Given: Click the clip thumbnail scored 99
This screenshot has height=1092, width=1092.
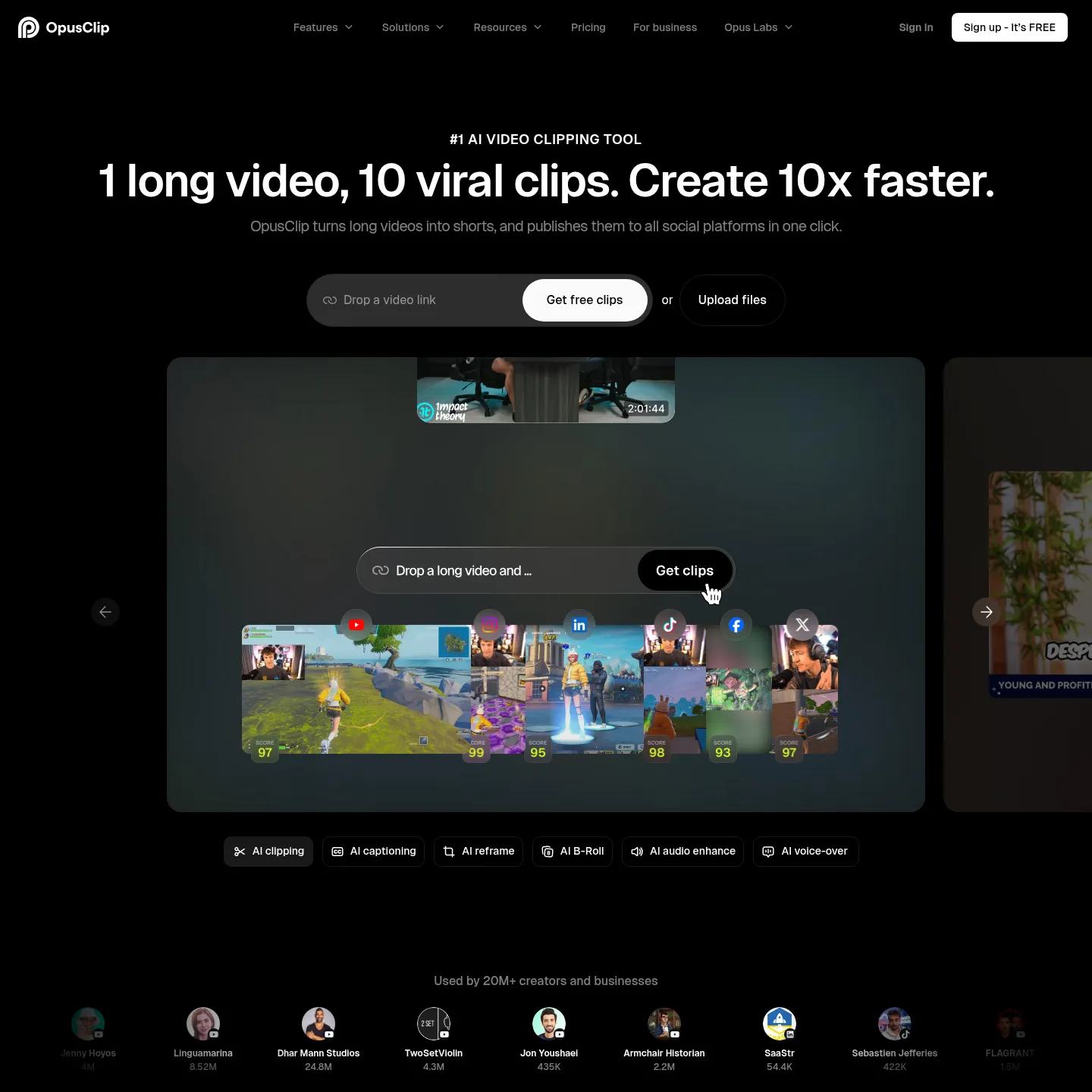Looking at the screenshot, I should 498,689.
